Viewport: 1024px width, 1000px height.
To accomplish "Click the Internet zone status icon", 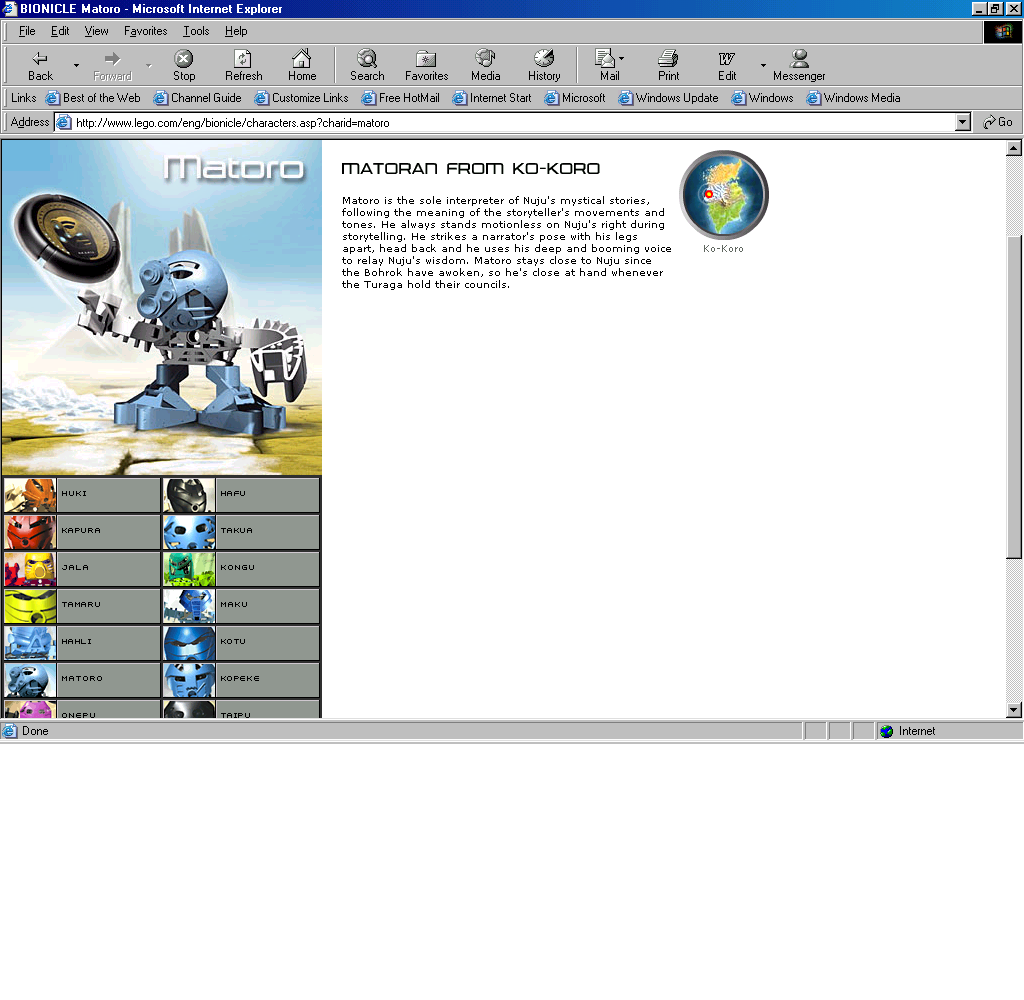I will pyautogui.click(x=886, y=732).
